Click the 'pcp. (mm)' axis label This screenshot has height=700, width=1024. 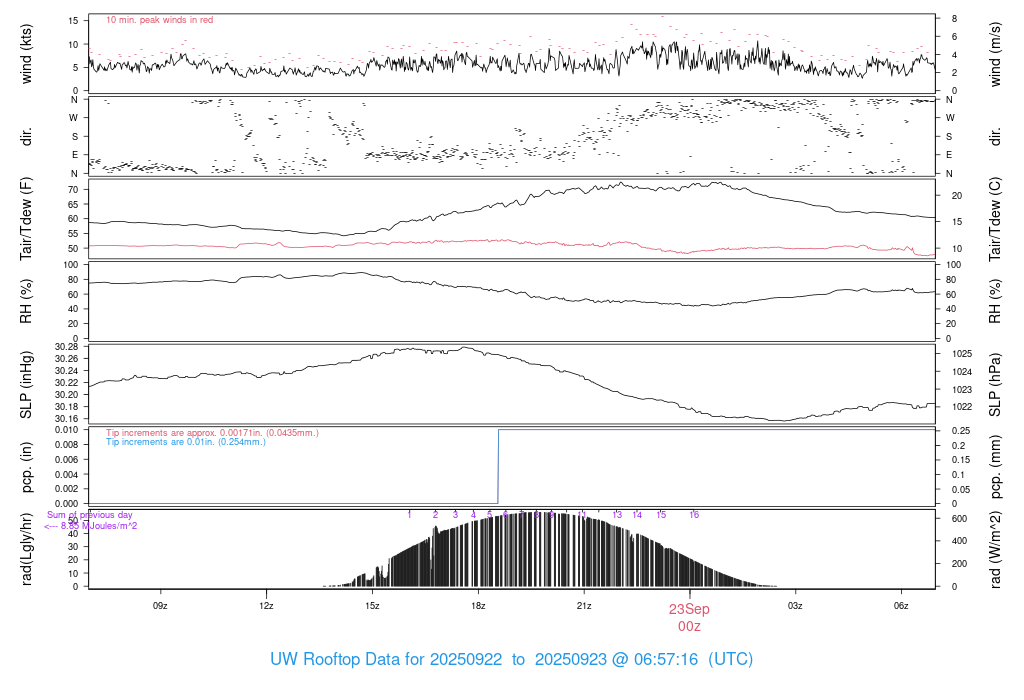coord(995,467)
